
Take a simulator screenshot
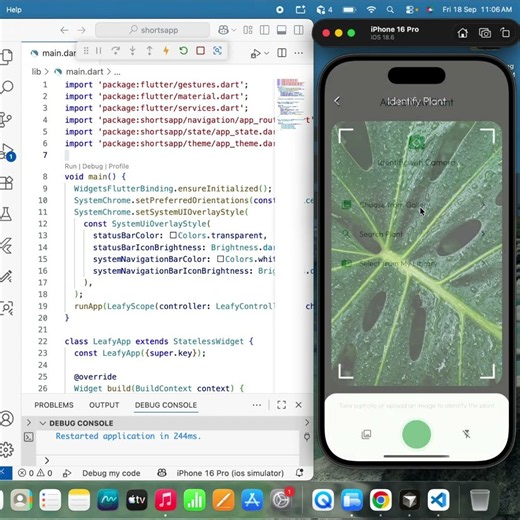click(485, 33)
